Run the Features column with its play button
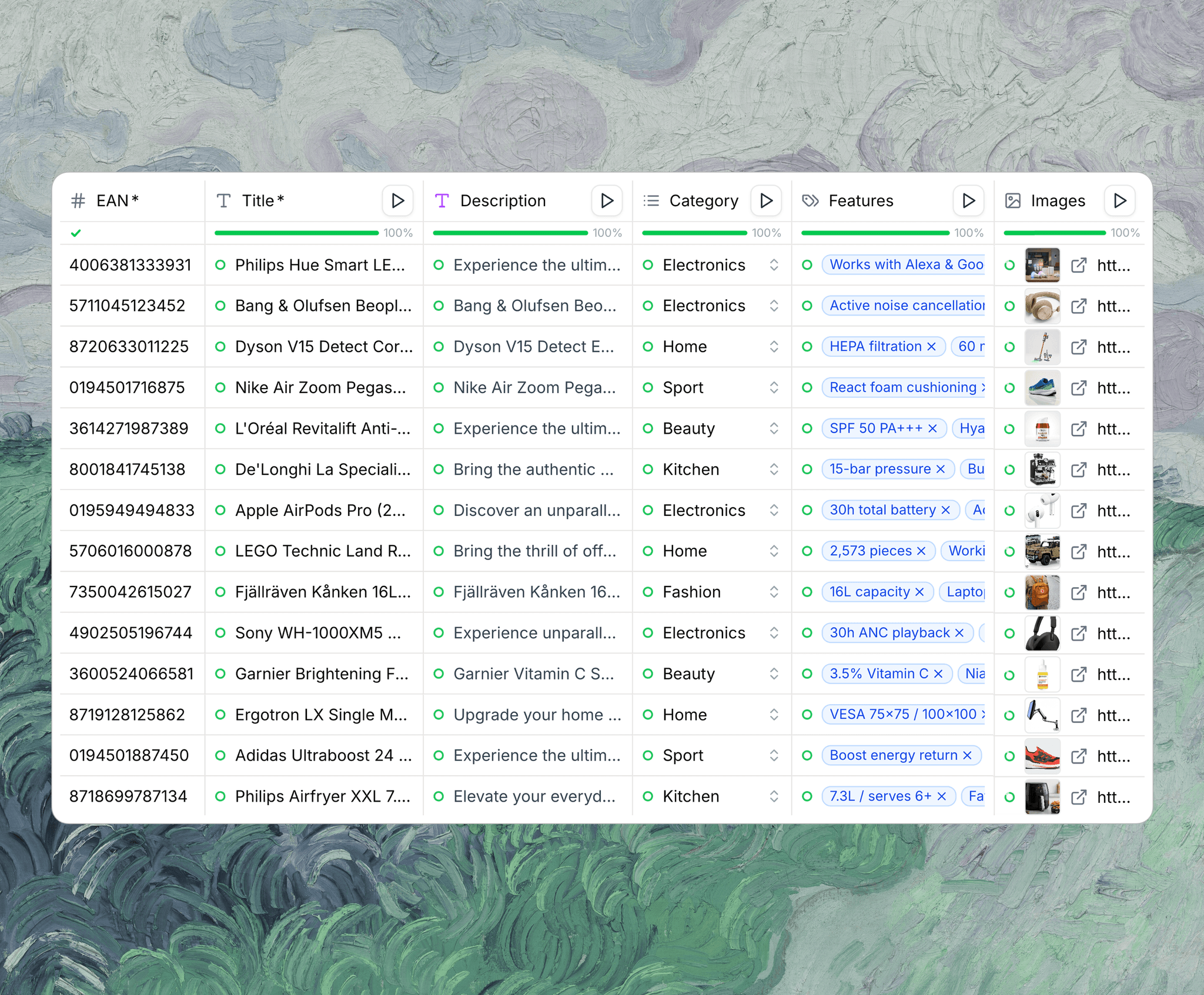 tap(968, 200)
